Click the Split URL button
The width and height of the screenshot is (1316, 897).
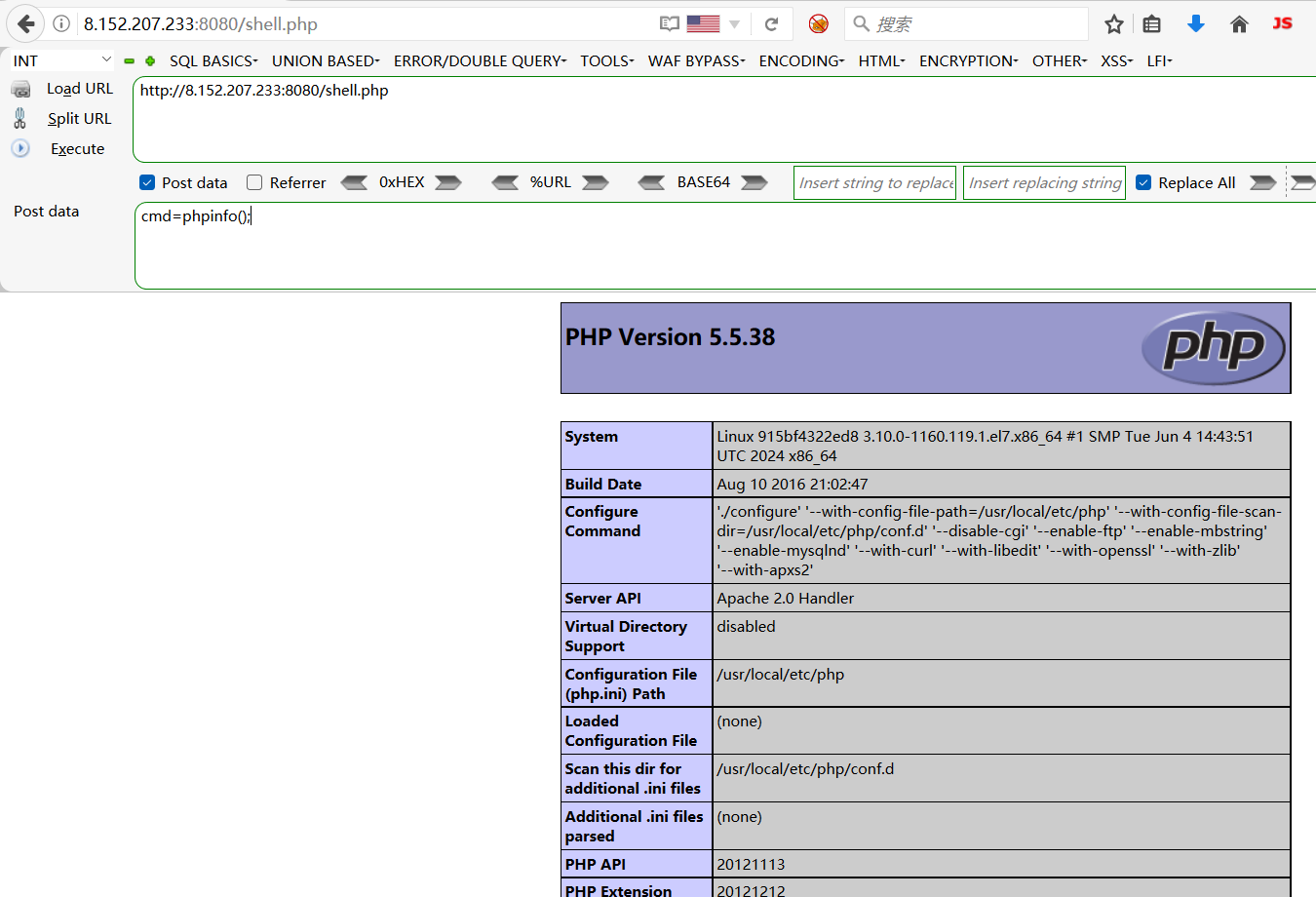tap(80, 119)
